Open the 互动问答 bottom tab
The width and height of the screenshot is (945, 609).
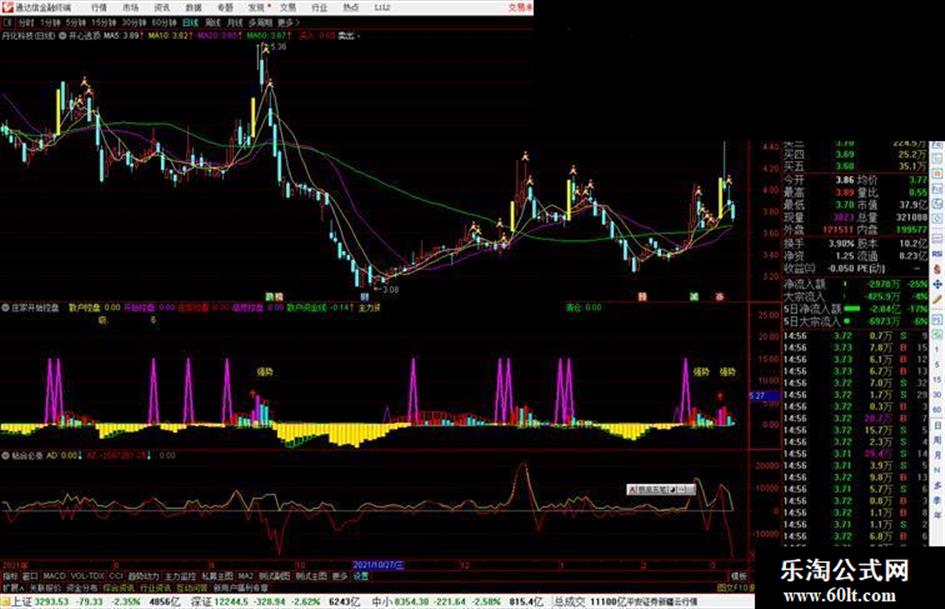coord(192,587)
